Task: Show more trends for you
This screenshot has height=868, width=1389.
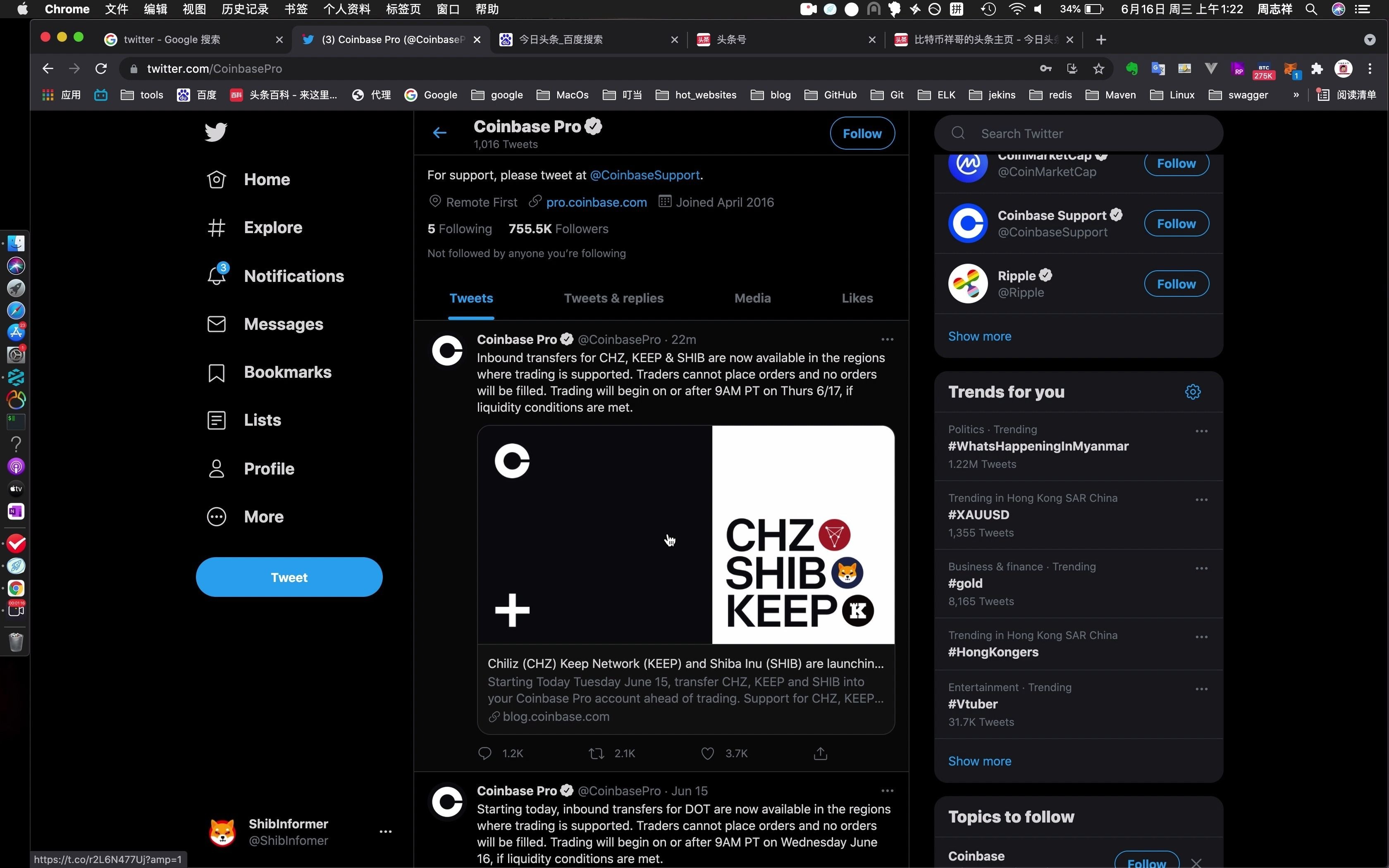Action: [979, 761]
